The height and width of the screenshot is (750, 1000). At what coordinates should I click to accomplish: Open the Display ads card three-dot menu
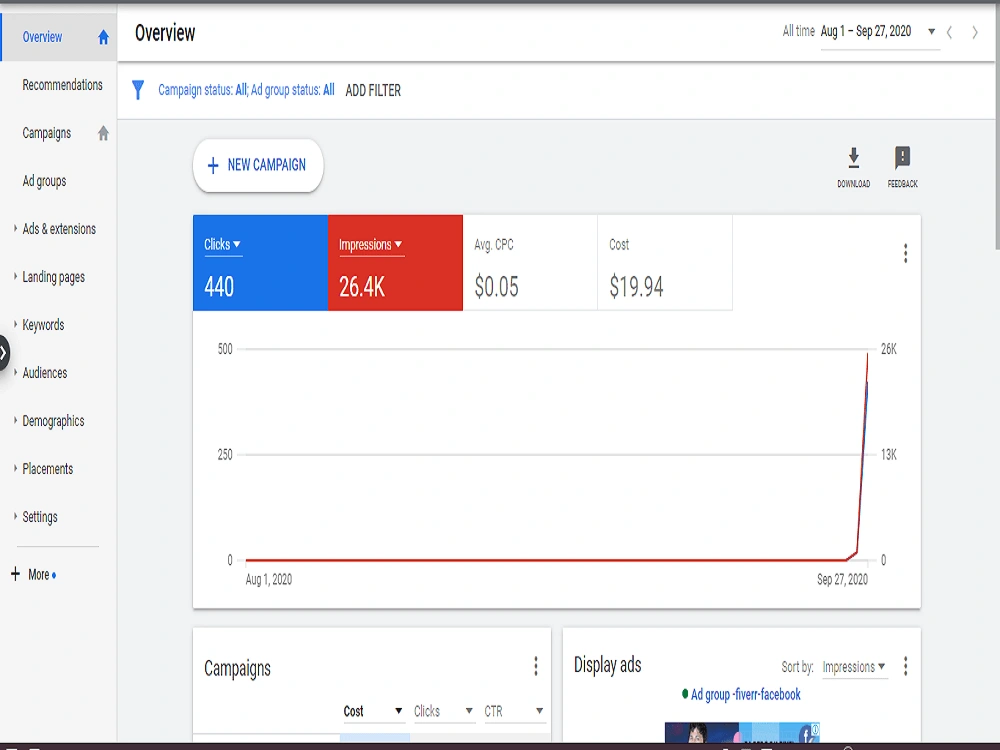(905, 666)
